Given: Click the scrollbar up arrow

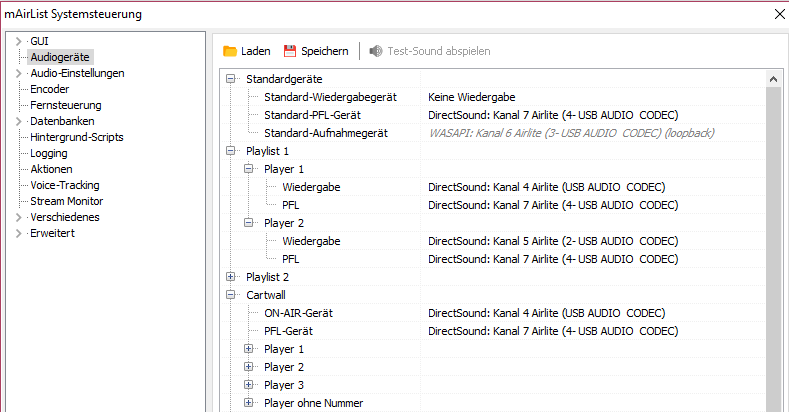Looking at the screenshot, I should coord(773,78).
